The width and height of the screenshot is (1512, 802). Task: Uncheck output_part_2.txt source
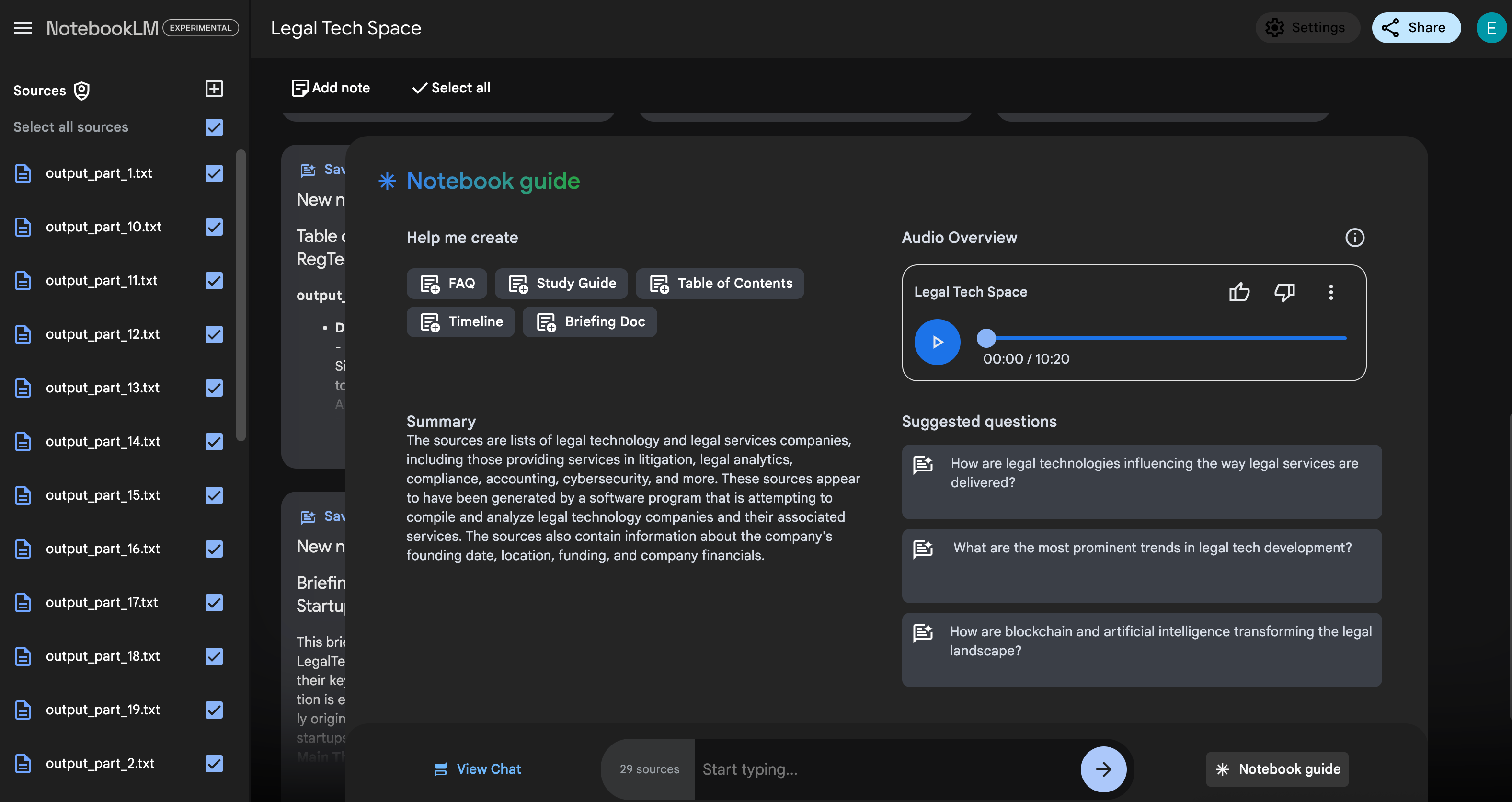tap(214, 764)
